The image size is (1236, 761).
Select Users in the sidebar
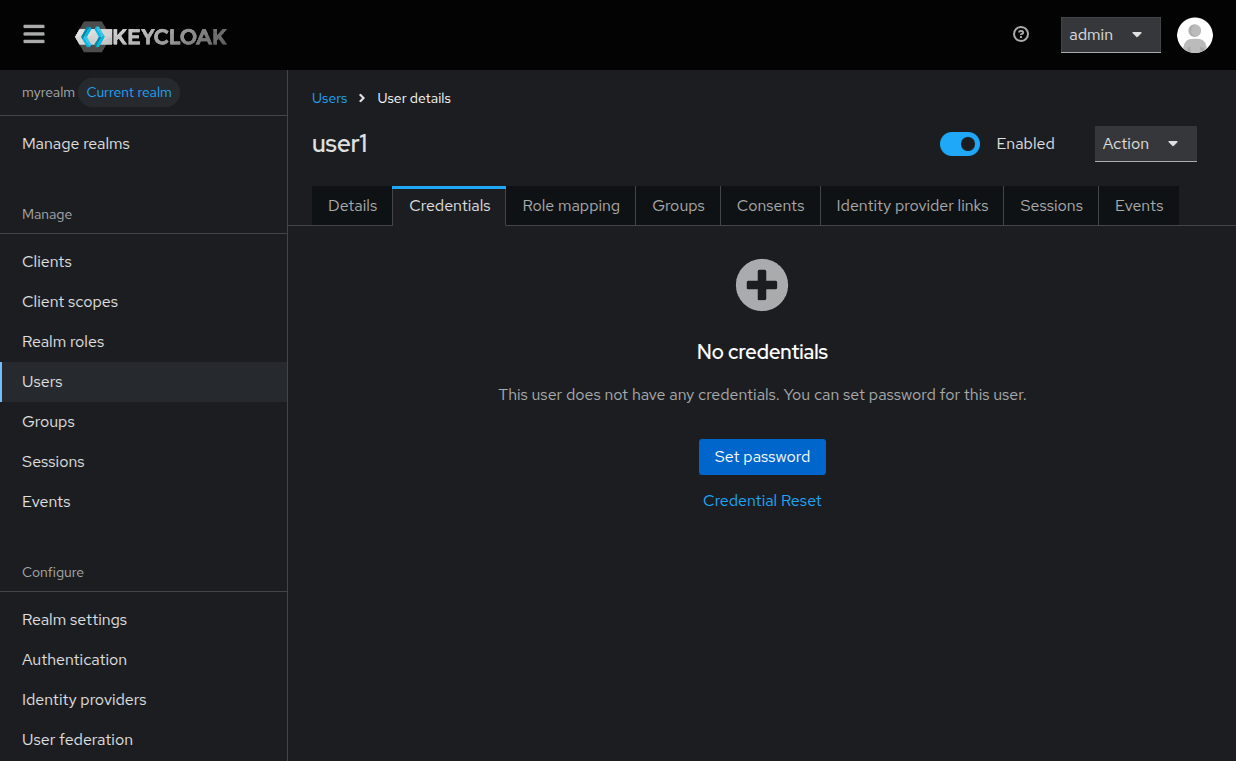click(x=143, y=382)
